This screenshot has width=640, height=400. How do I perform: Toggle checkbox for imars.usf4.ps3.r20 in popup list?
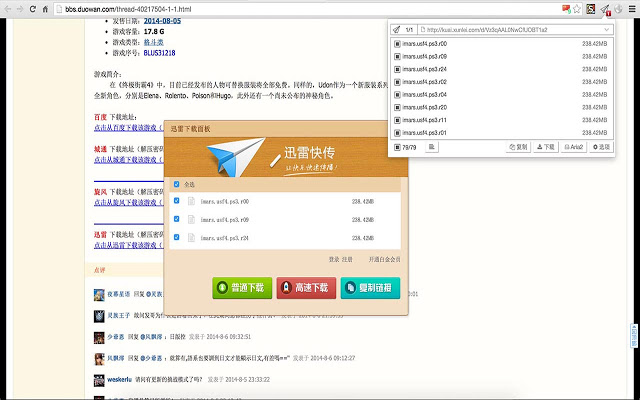tap(397, 107)
